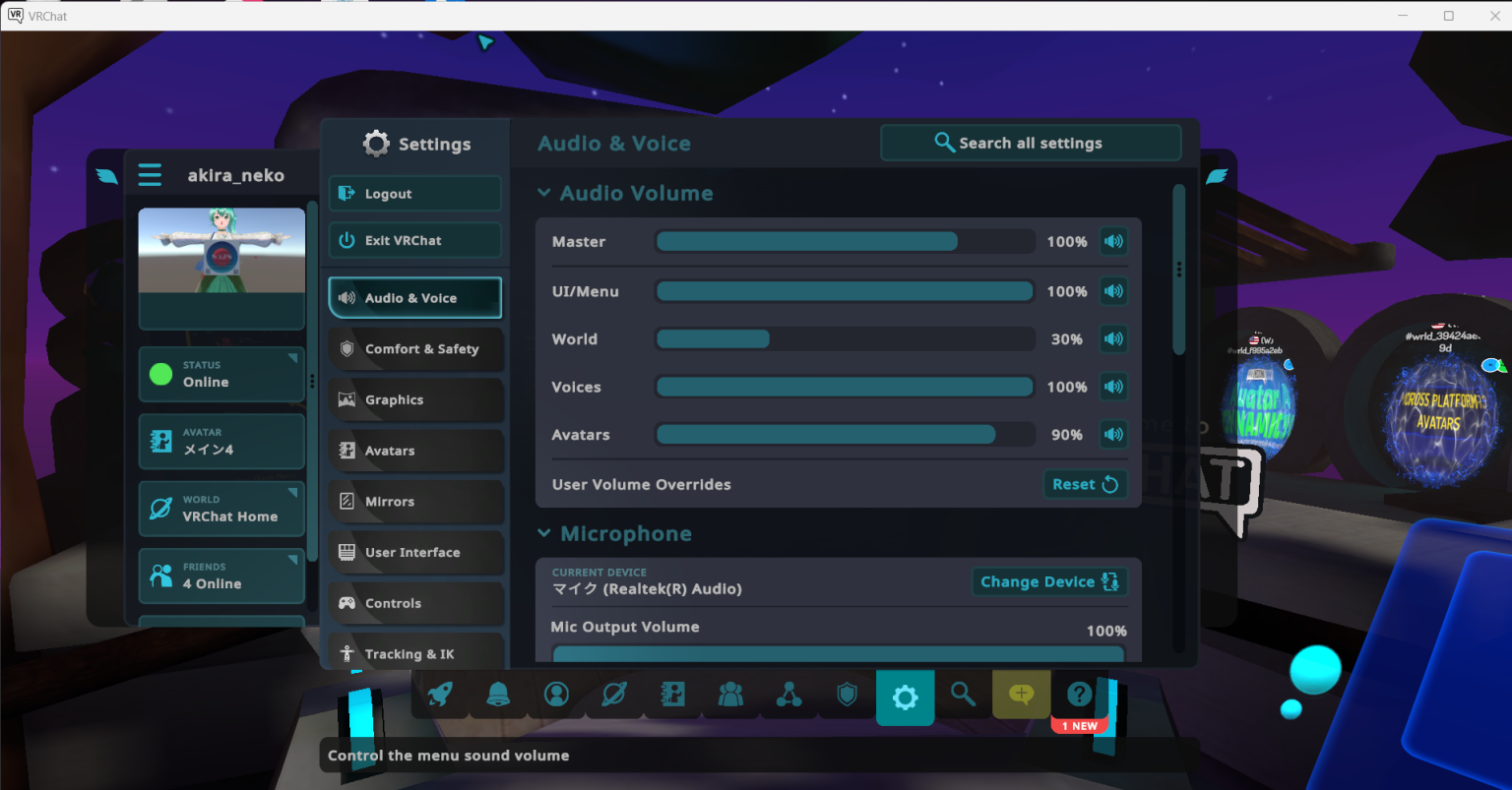Open the Launch Pad rocket icon
Image resolution: width=1512 pixels, height=790 pixels.
[x=440, y=696]
